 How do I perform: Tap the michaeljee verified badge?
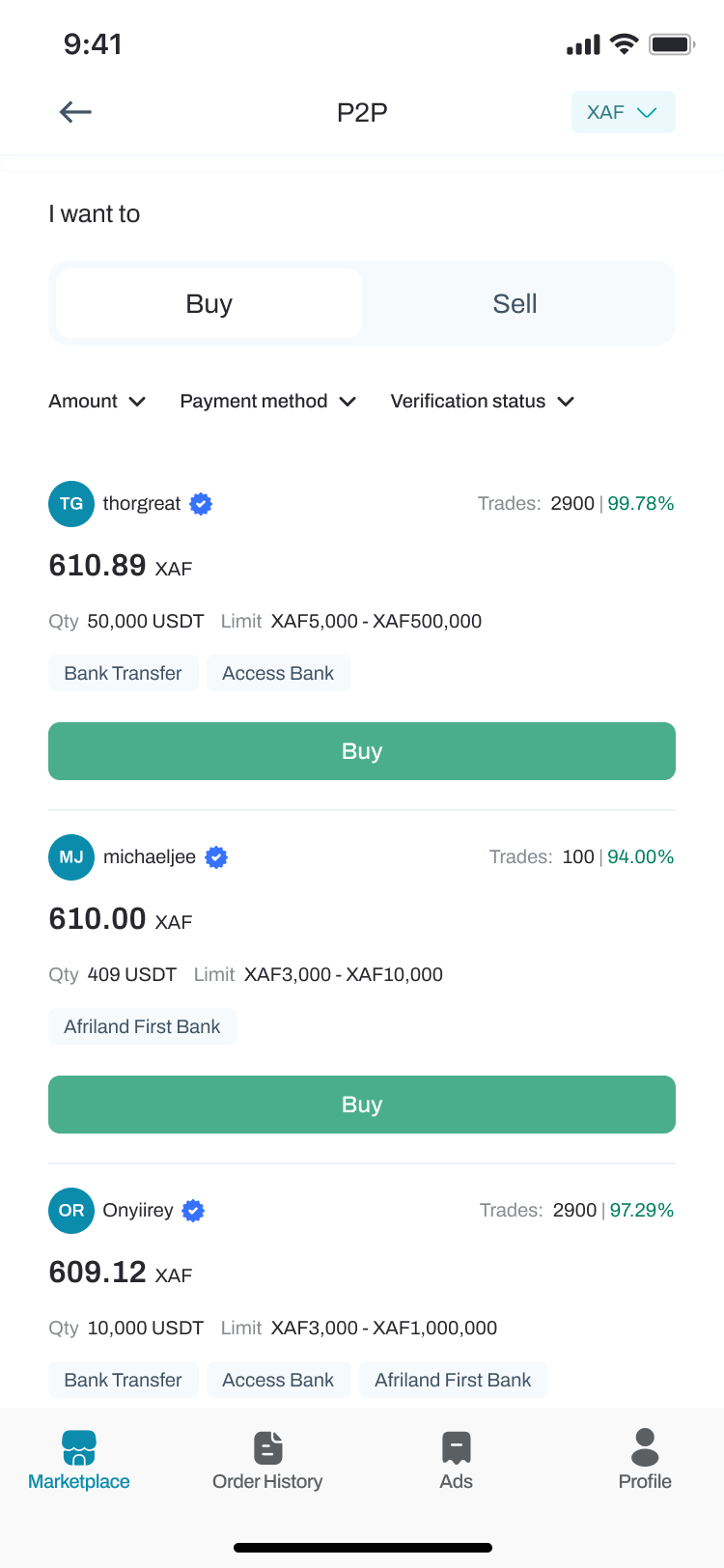(216, 857)
